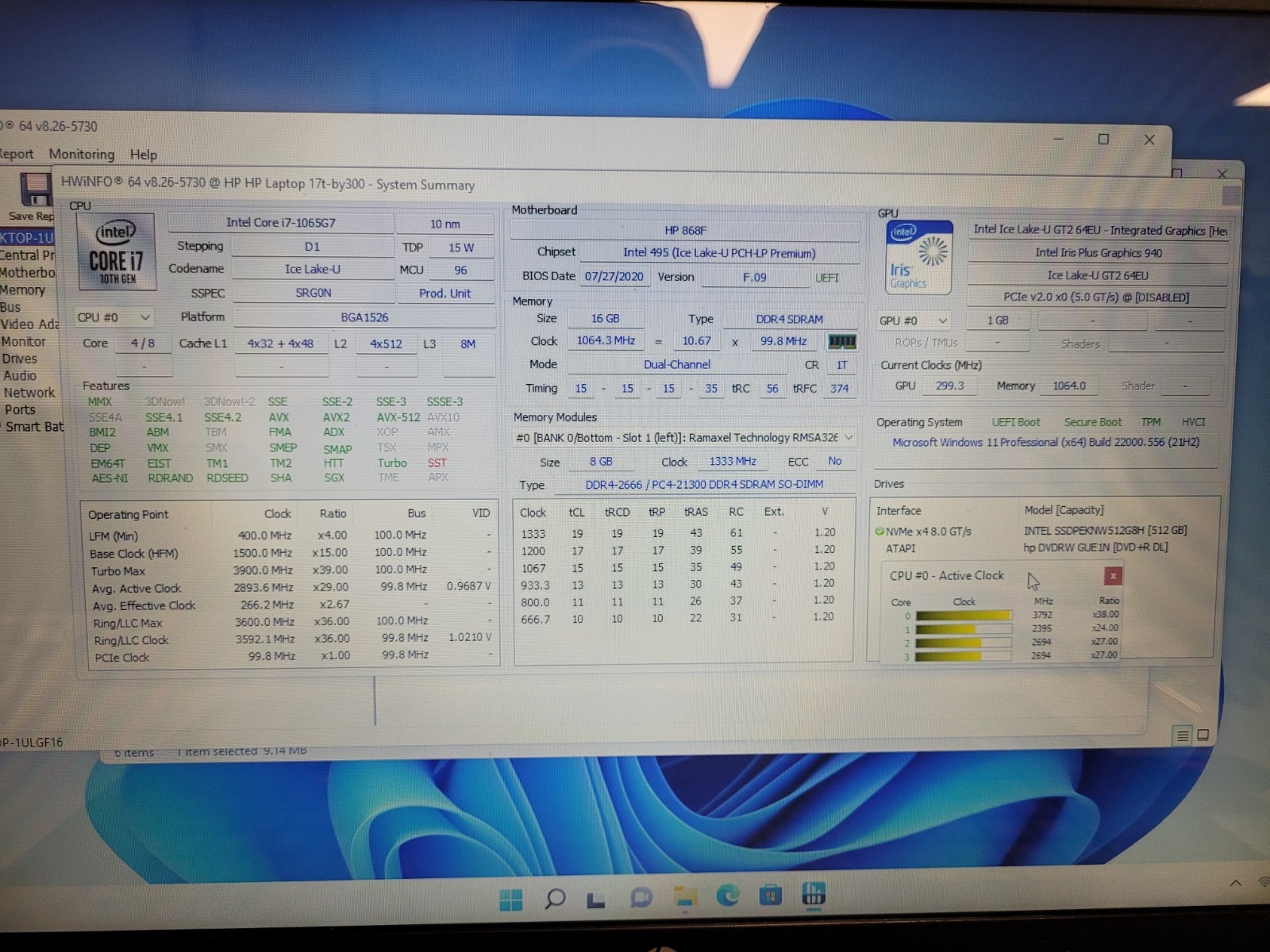Screen dimensions: 1270x952
Task: Click the NVMe drive green status icon
Action: (x=879, y=532)
